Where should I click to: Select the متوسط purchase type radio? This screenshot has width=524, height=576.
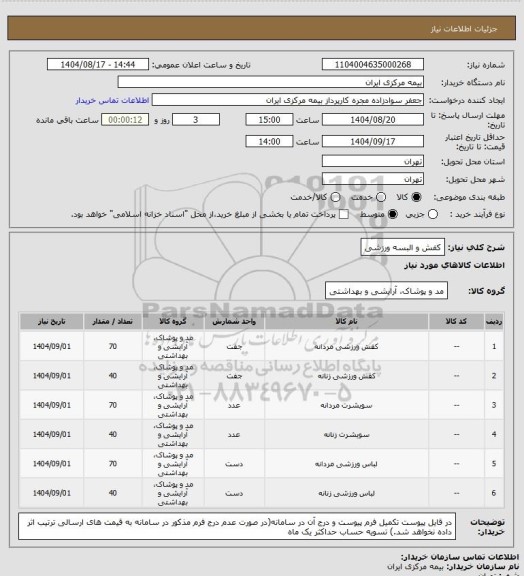(x=393, y=214)
